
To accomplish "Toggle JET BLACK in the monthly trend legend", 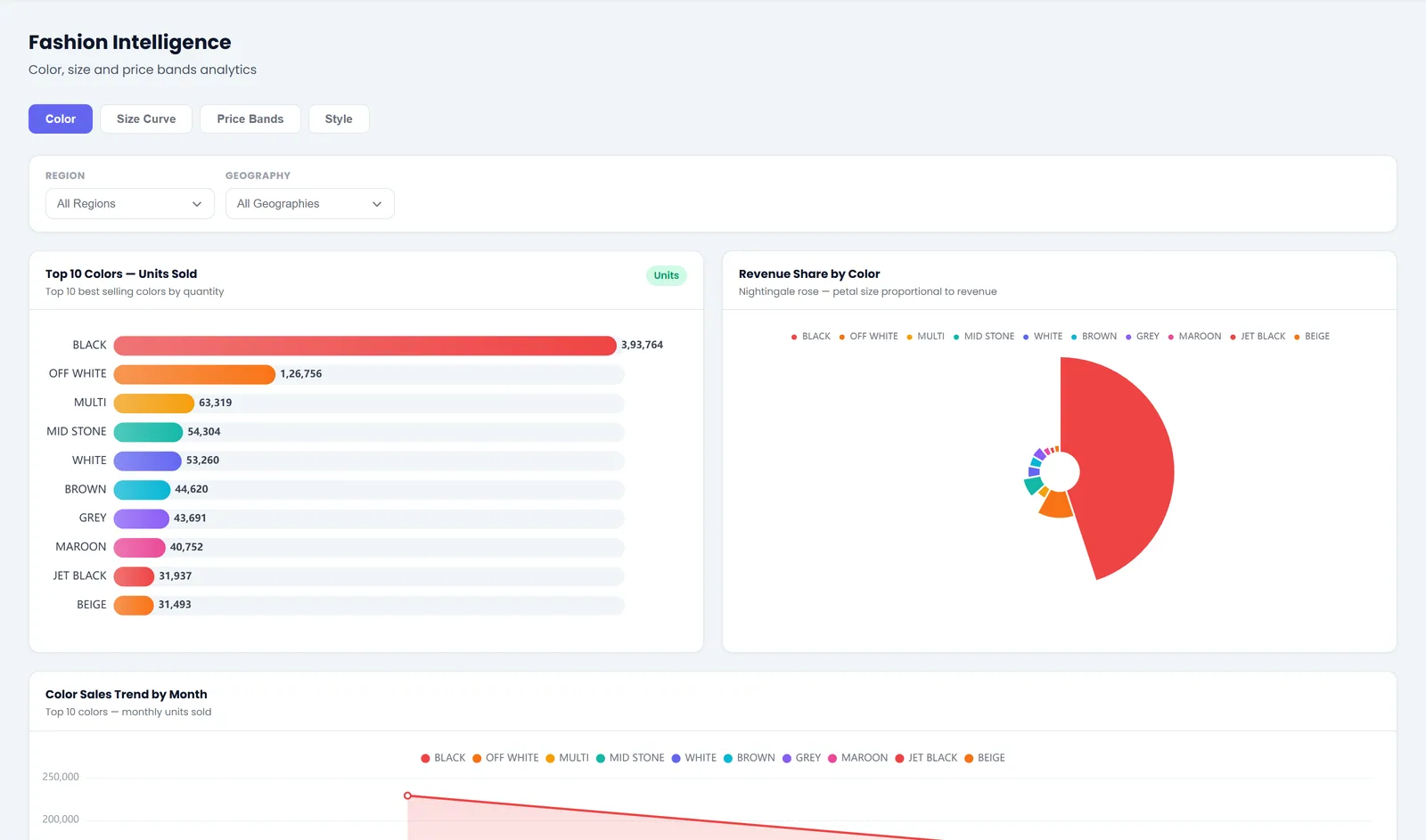I will [926, 758].
